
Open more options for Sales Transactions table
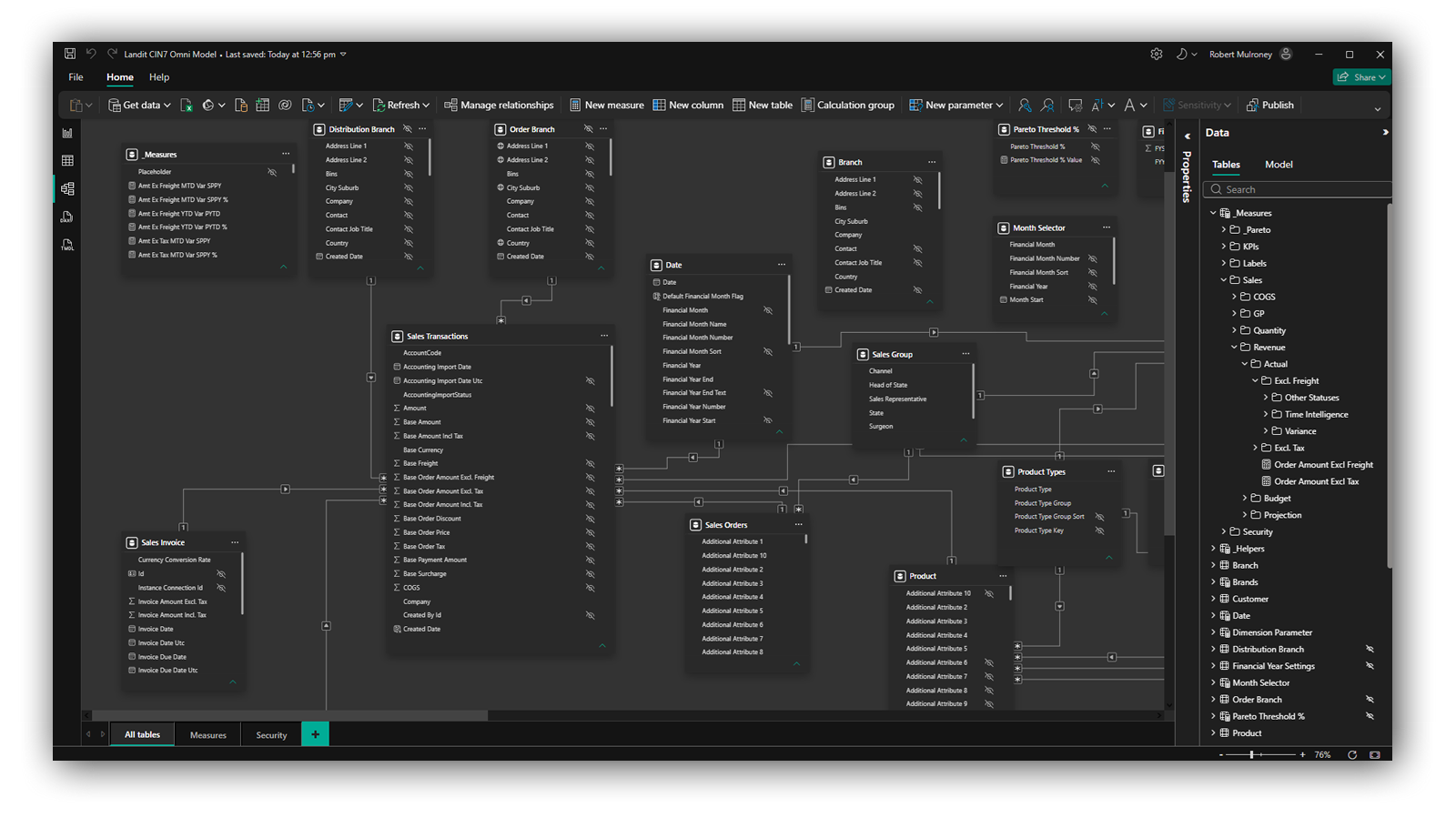click(x=604, y=337)
